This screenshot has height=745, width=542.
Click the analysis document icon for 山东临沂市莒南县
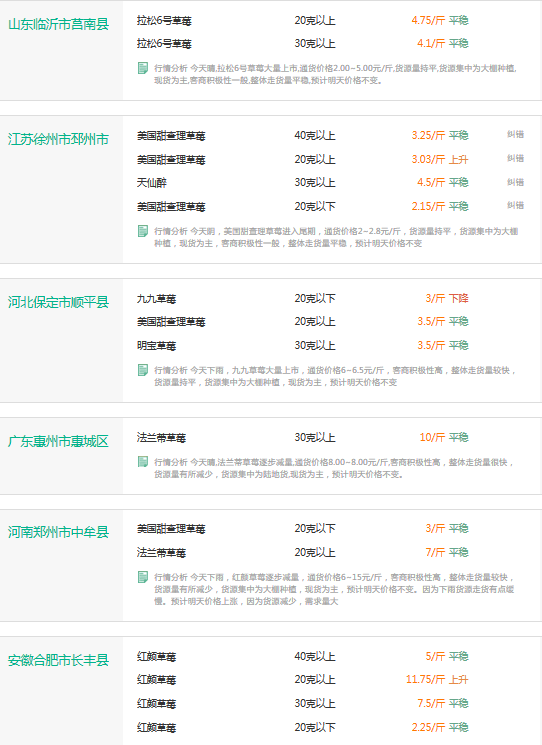[x=143, y=68]
